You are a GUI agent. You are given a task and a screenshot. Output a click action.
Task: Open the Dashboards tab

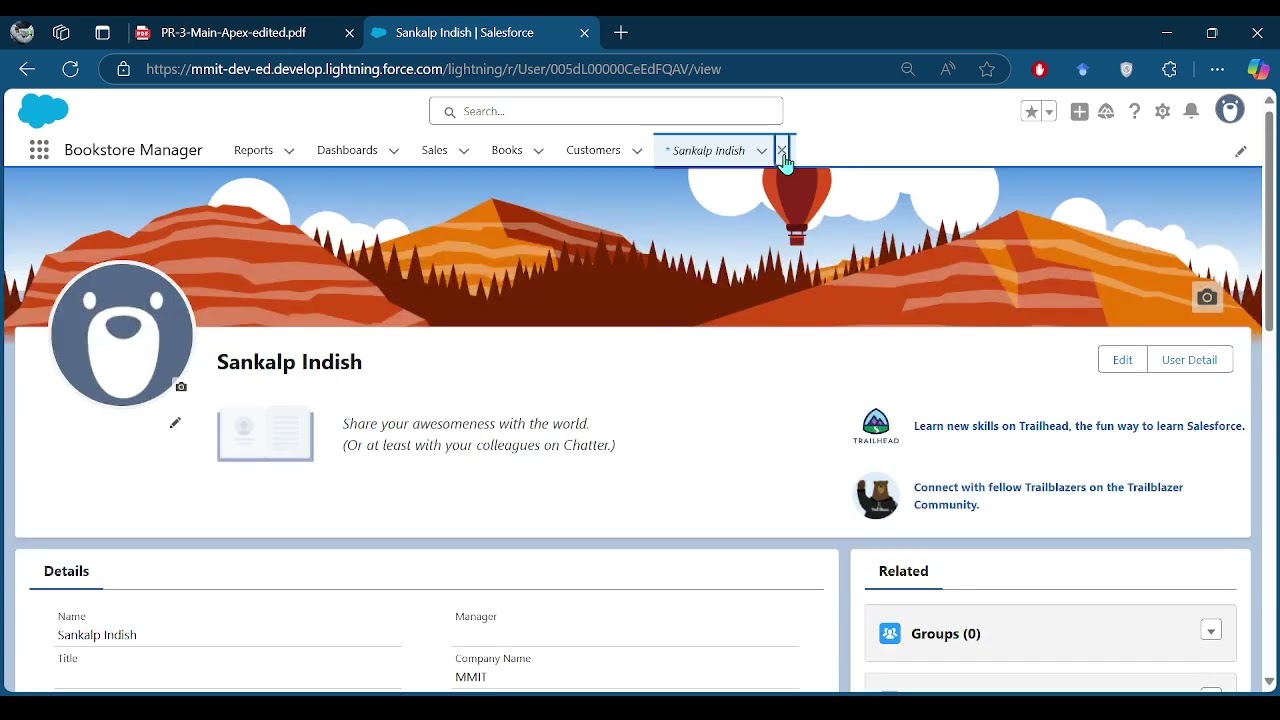point(347,150)
